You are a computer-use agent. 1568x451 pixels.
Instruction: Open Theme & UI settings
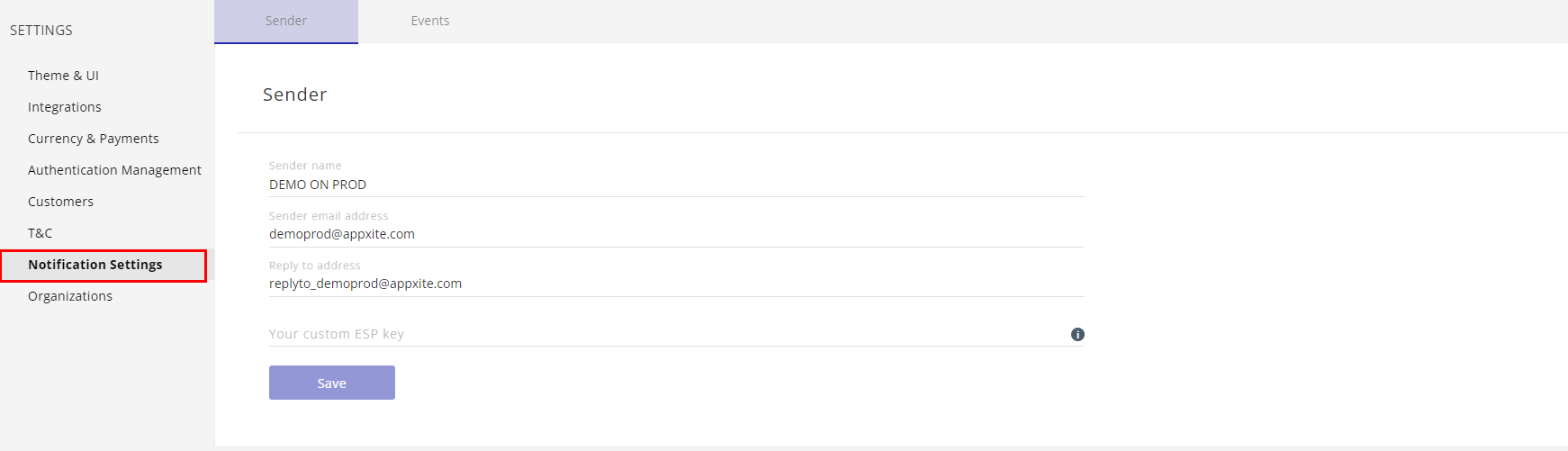[x=63, y=76]
